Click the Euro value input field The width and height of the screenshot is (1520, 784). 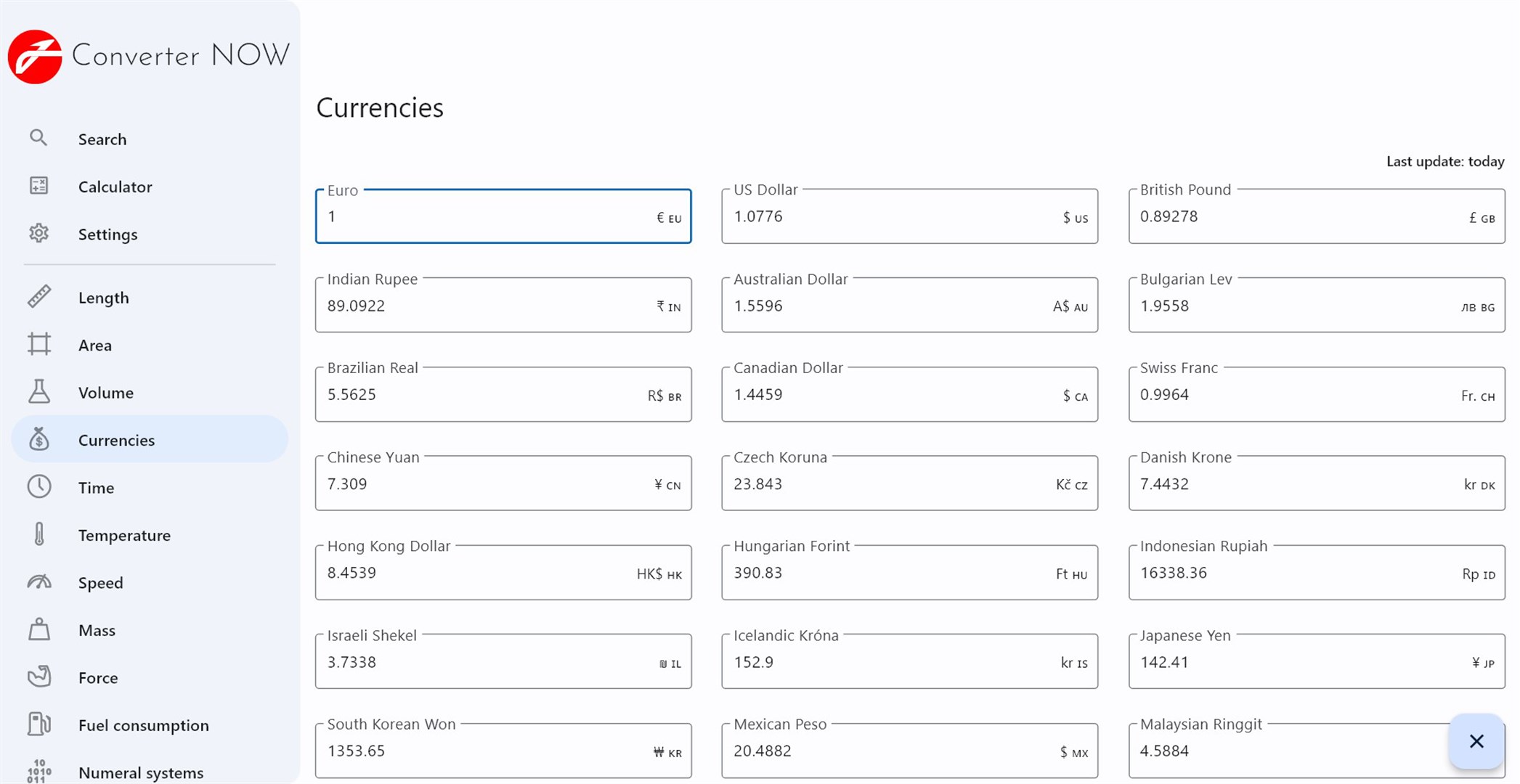[487, 217]
